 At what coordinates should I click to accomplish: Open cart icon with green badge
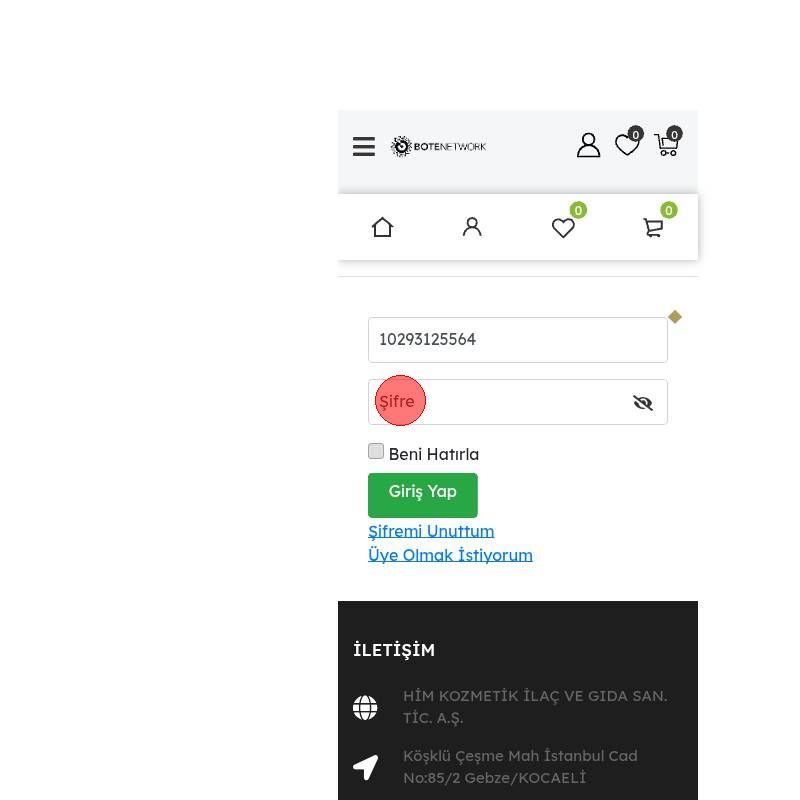coord(659,221)
